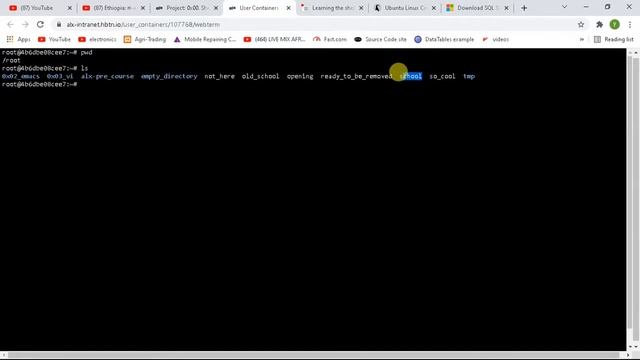This screenshot has width=640, height=360.
Task: Click the 0x02_emacs directory name
Action: [21, 76]
